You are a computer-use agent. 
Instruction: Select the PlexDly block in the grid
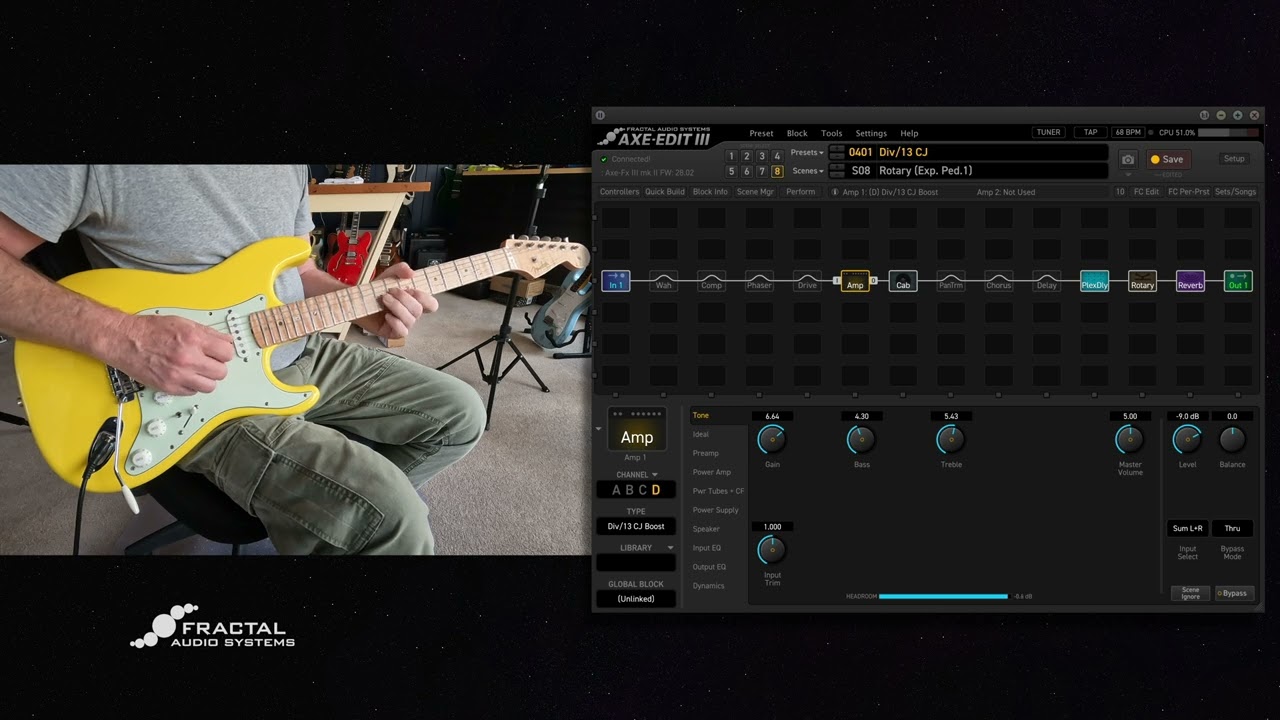[x=1095, y=281]
